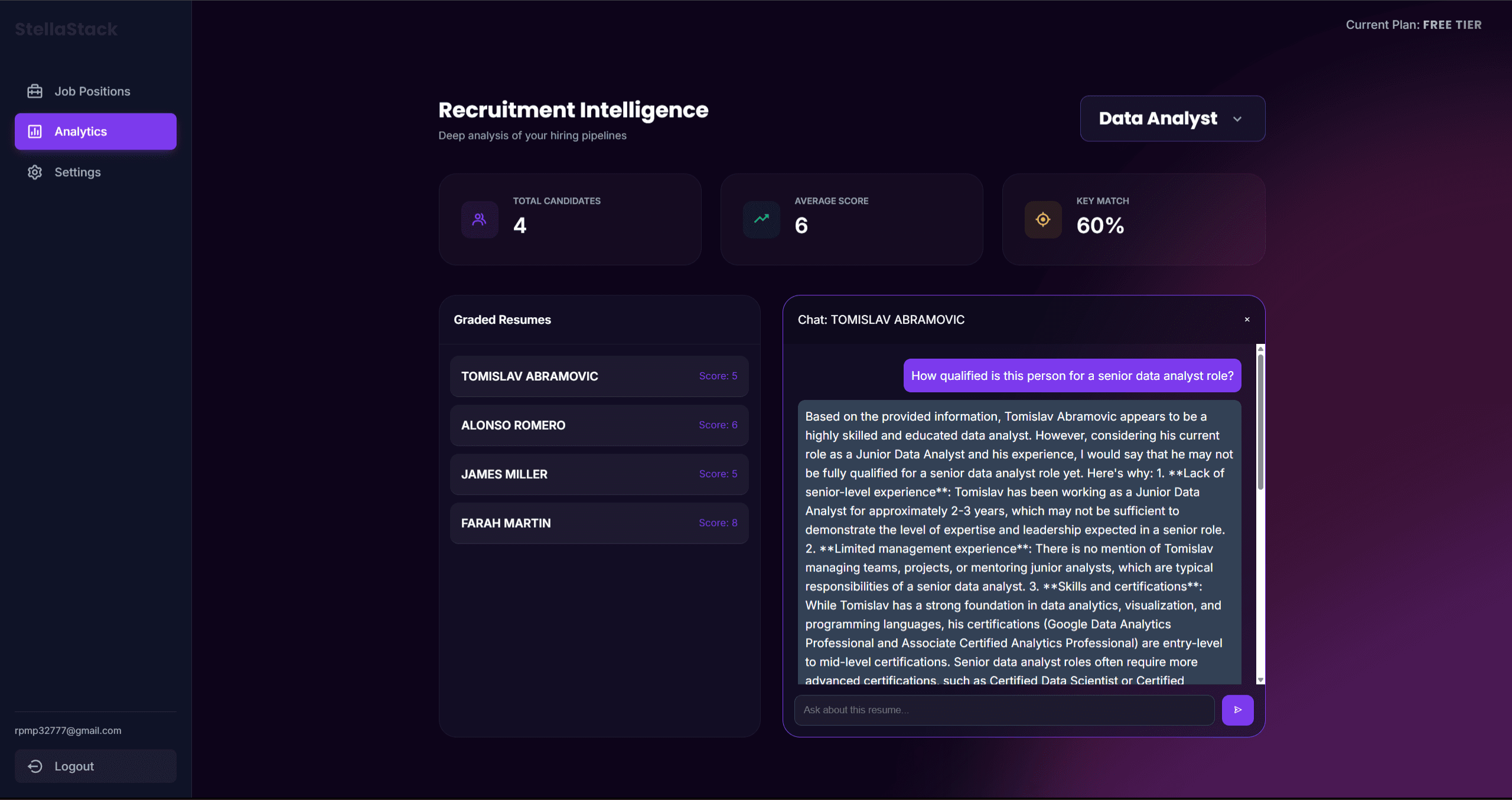The height and width of the screenshot is (800, 1512).
Task: Open the Data Analyst position dropdown
Action: [x=1172, y=118]
